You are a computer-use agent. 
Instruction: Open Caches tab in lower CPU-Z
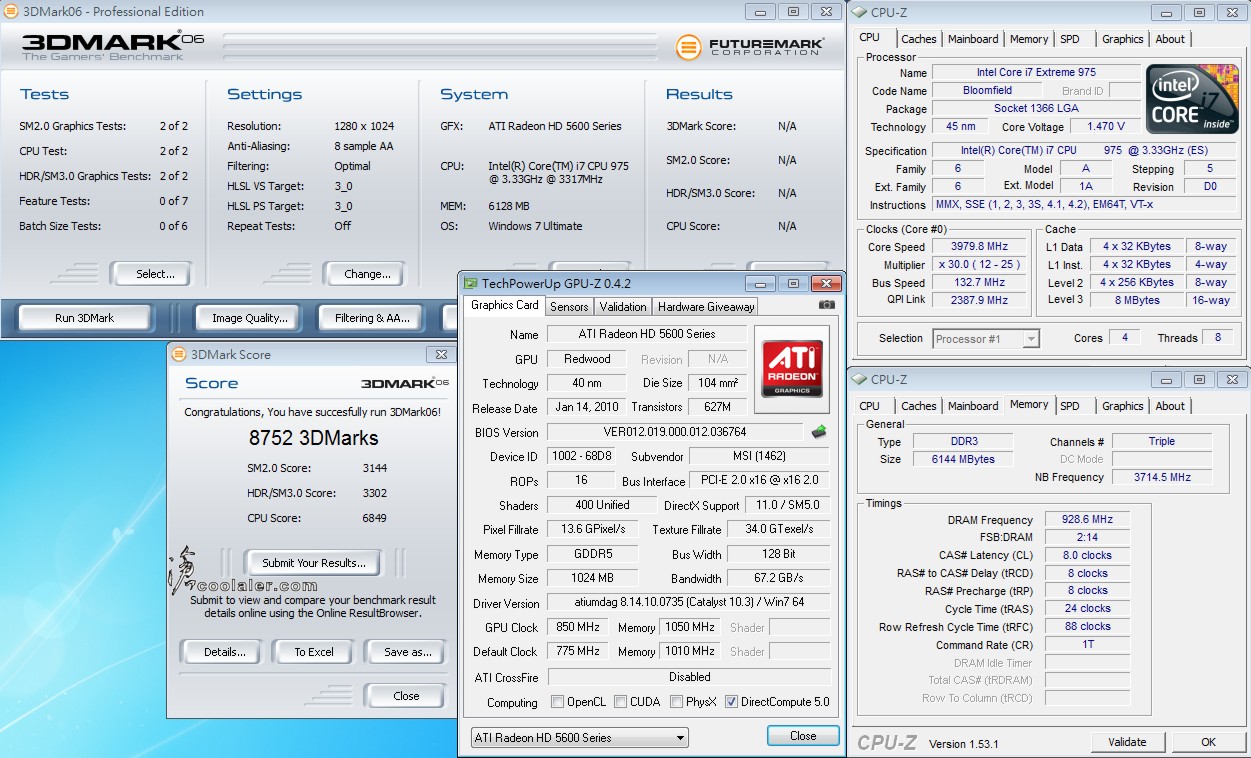pyautogui.click(x=919, y=406)
